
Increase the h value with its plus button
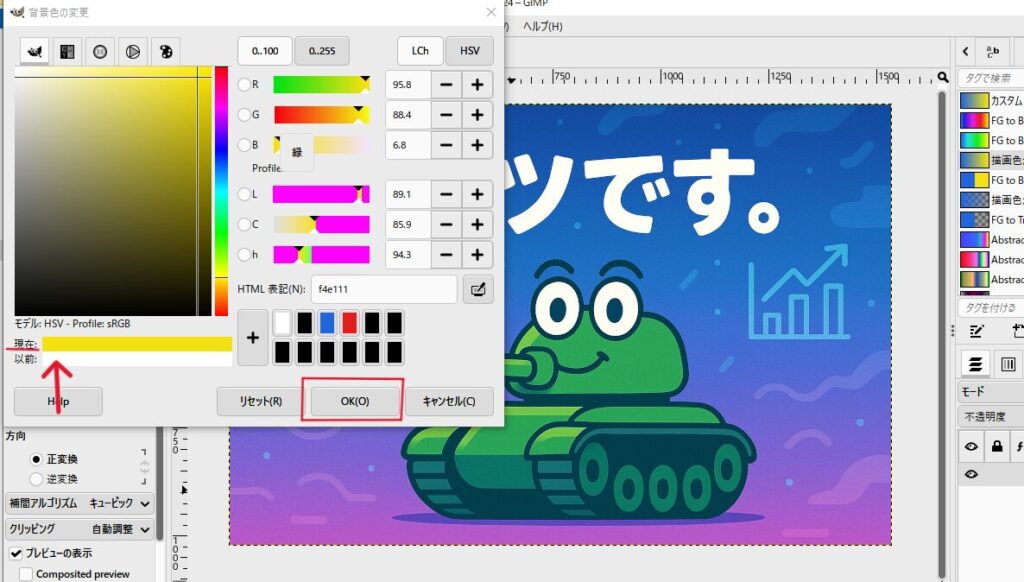point(477,255)
